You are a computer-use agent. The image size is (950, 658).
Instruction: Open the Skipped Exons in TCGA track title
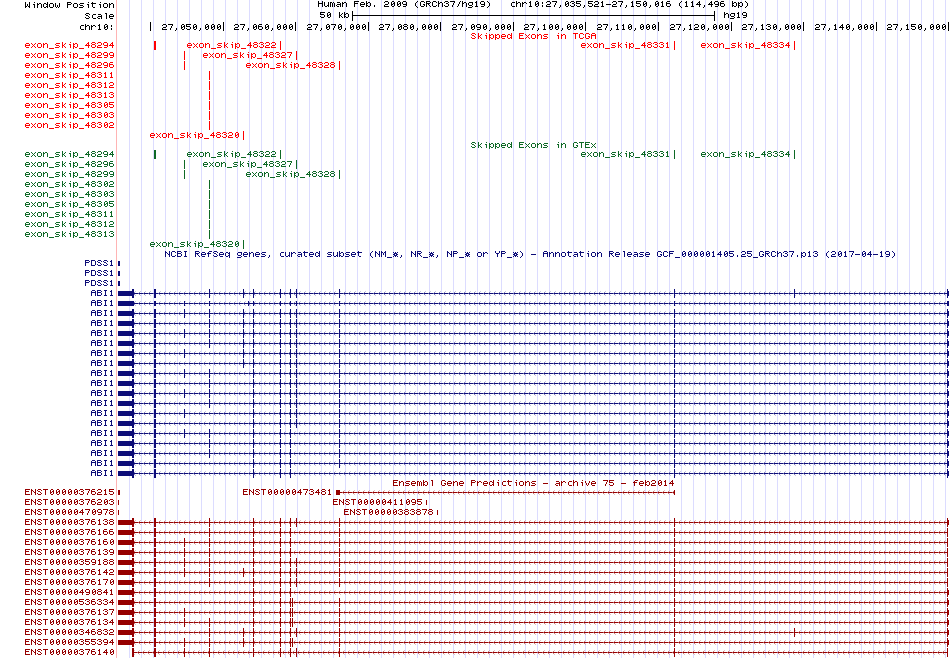(x=533, y=36)
